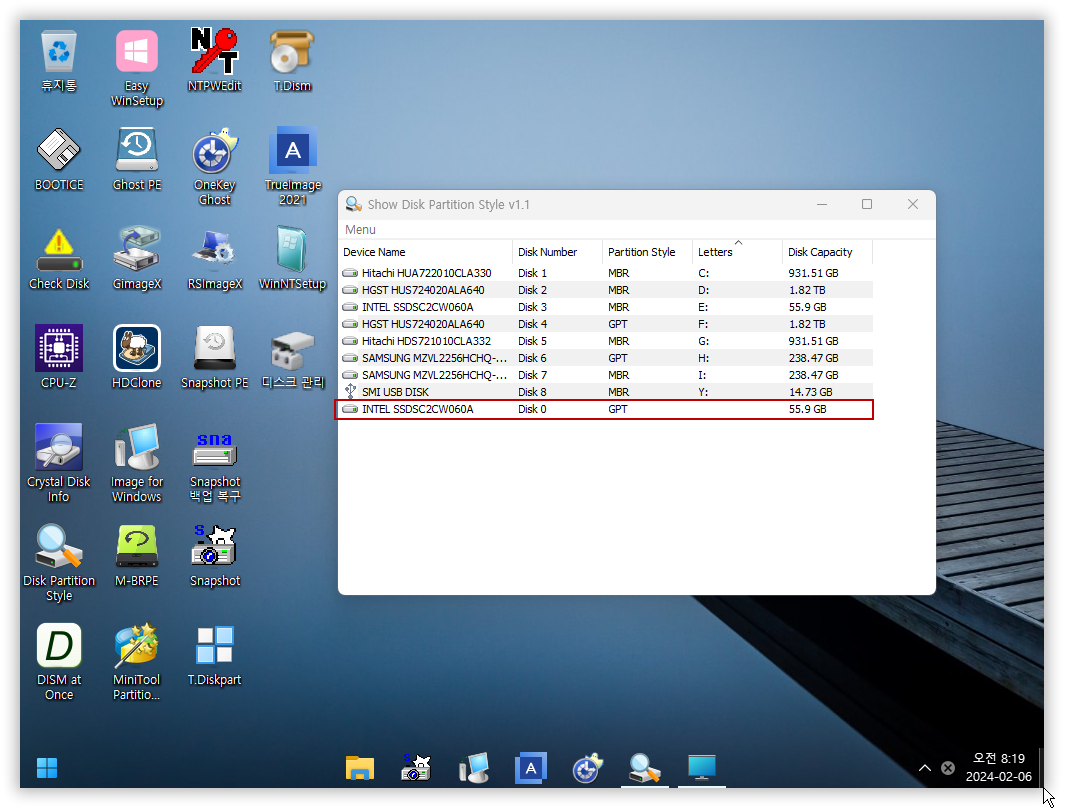Sort by Partition Style column header
Viewport: 1065px width, 809px height.
click(x=647, y=252)
